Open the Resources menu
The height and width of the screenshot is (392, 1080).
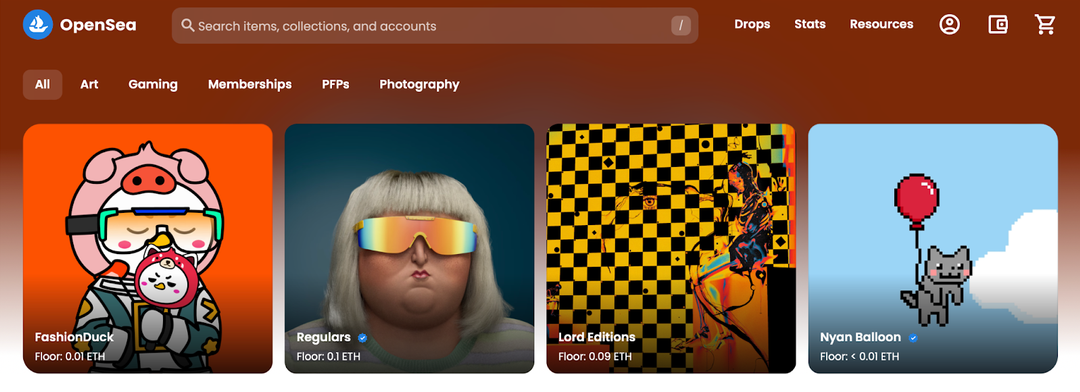point(881,24)
